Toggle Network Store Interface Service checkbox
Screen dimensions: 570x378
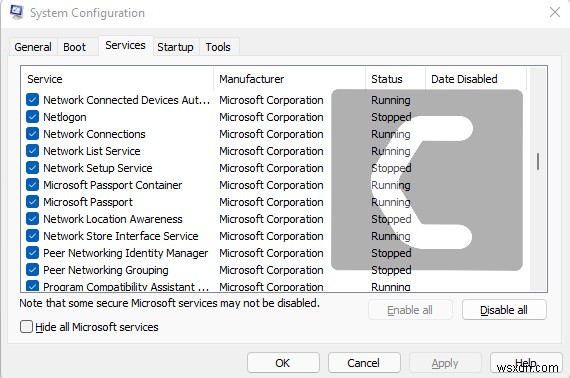[x=32, y=236]
